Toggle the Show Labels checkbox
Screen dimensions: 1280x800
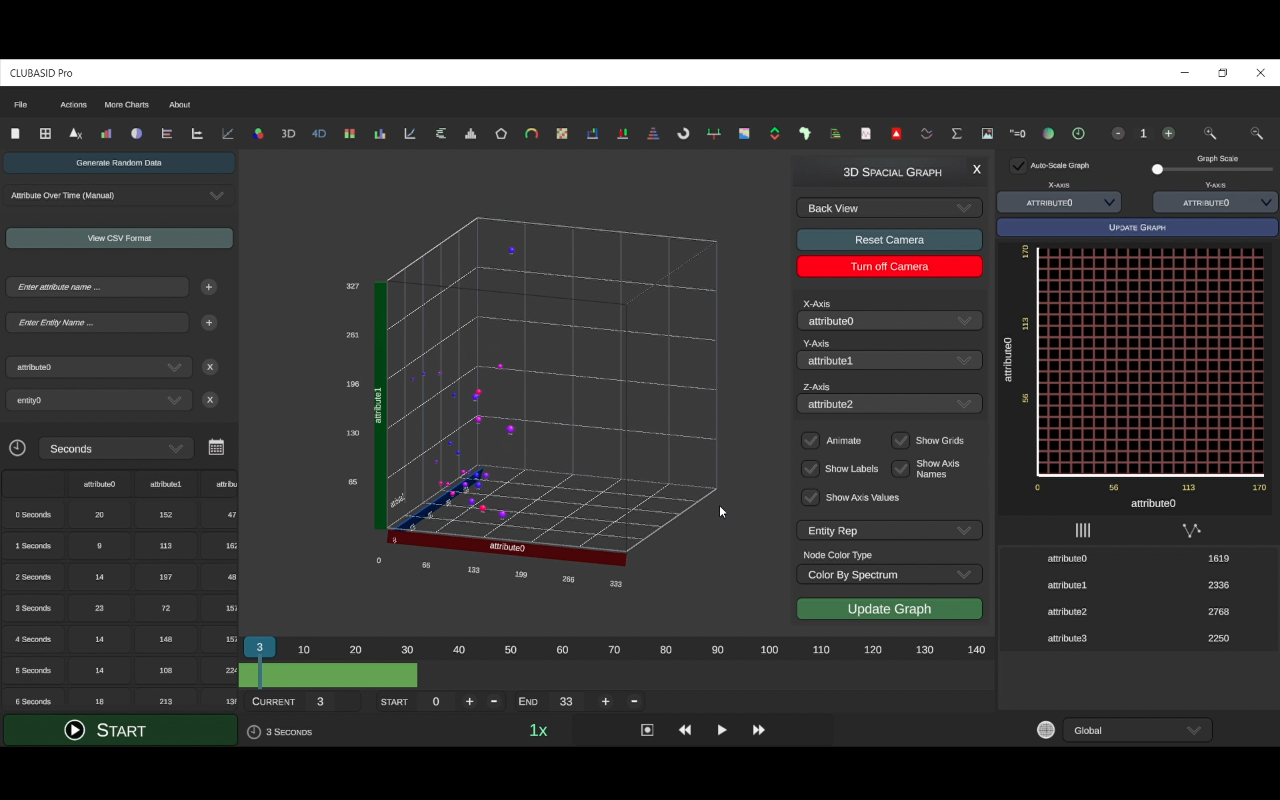[x=811, y=468]
